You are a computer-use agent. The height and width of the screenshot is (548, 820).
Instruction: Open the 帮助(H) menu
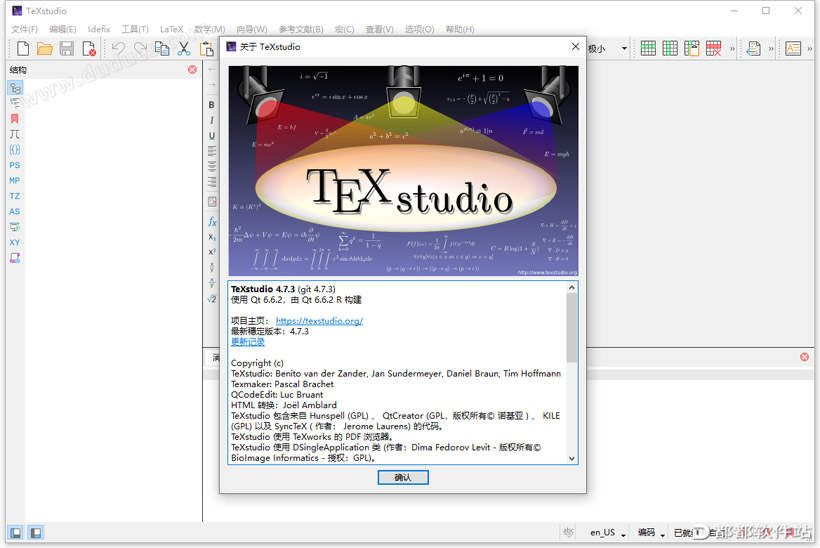[x=460, y=29]
